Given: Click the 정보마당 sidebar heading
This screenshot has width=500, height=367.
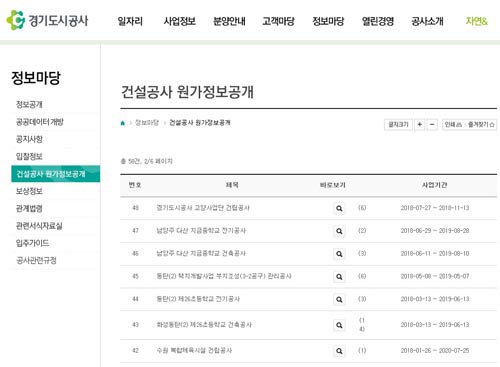Looking at the screenshot, I should coord(36,78).
